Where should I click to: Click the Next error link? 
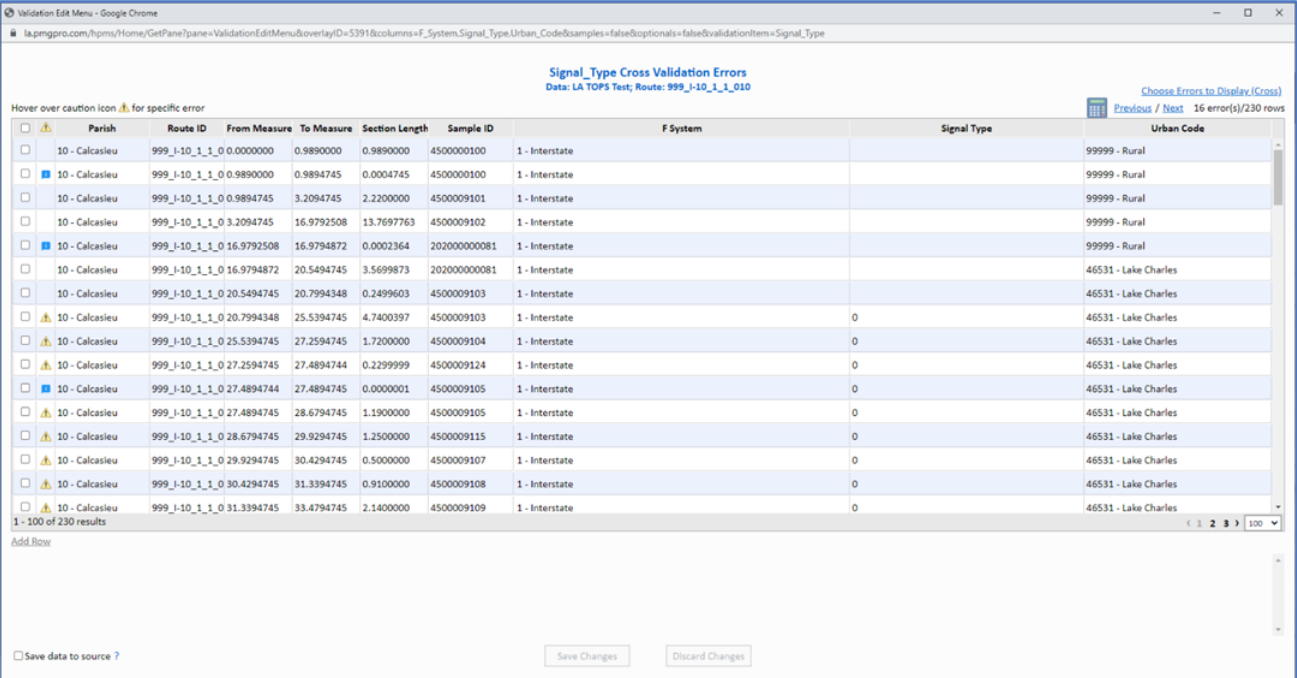coord(1172,108)
